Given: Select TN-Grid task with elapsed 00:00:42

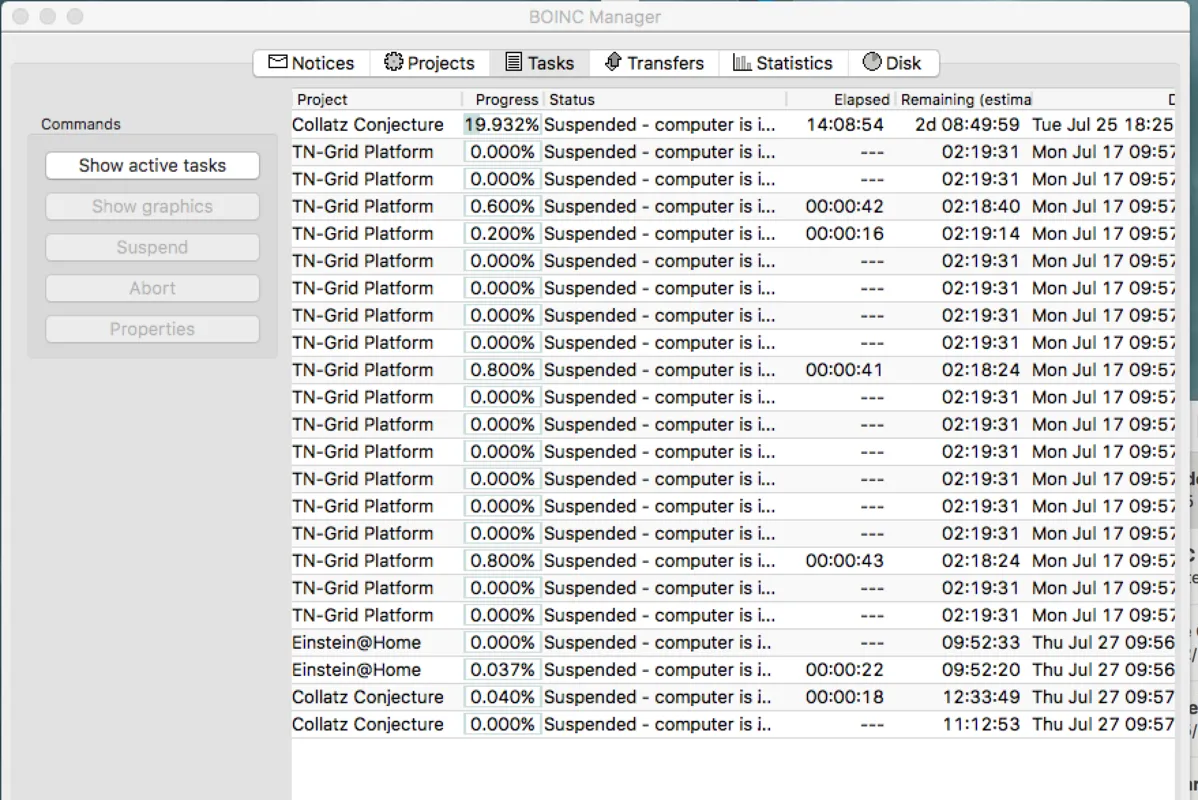Looking at the screenshot, I should 733,206.
